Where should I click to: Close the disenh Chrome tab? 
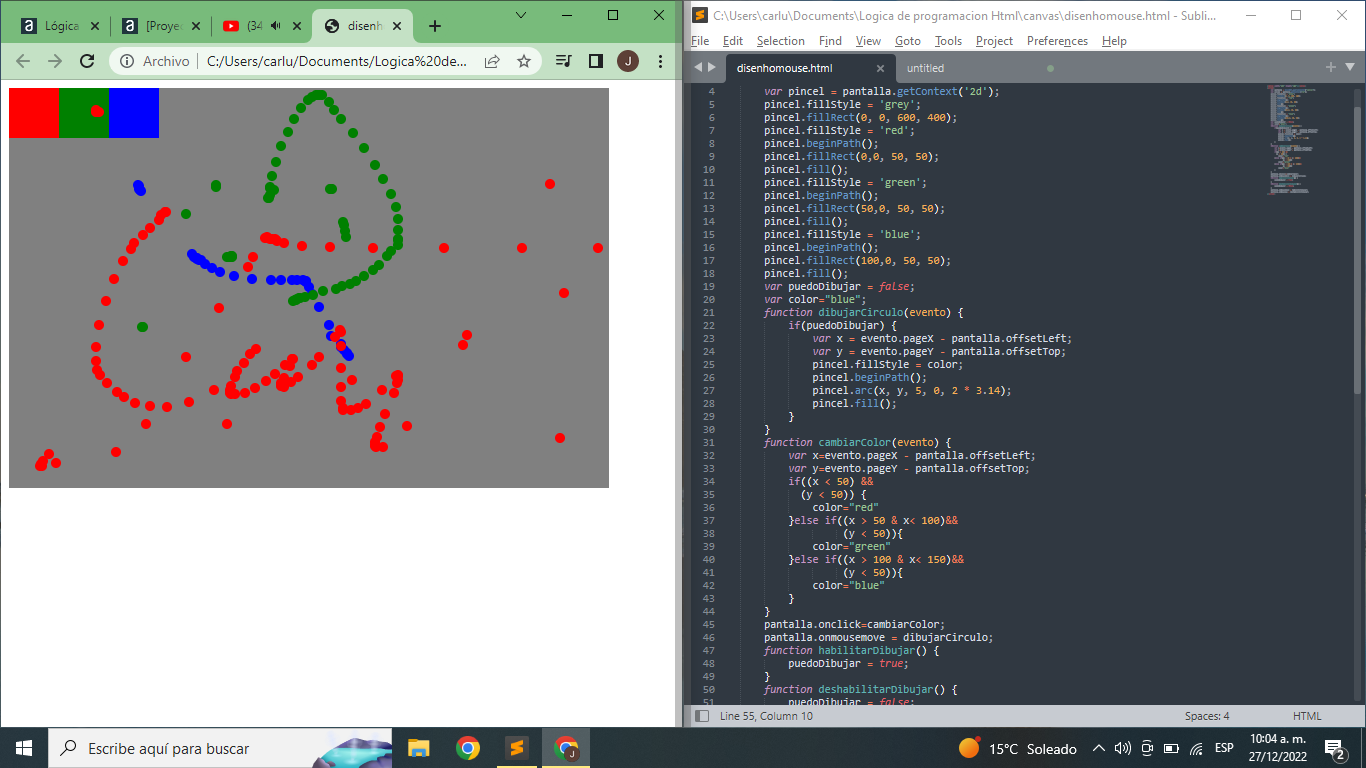coord(397,26)
